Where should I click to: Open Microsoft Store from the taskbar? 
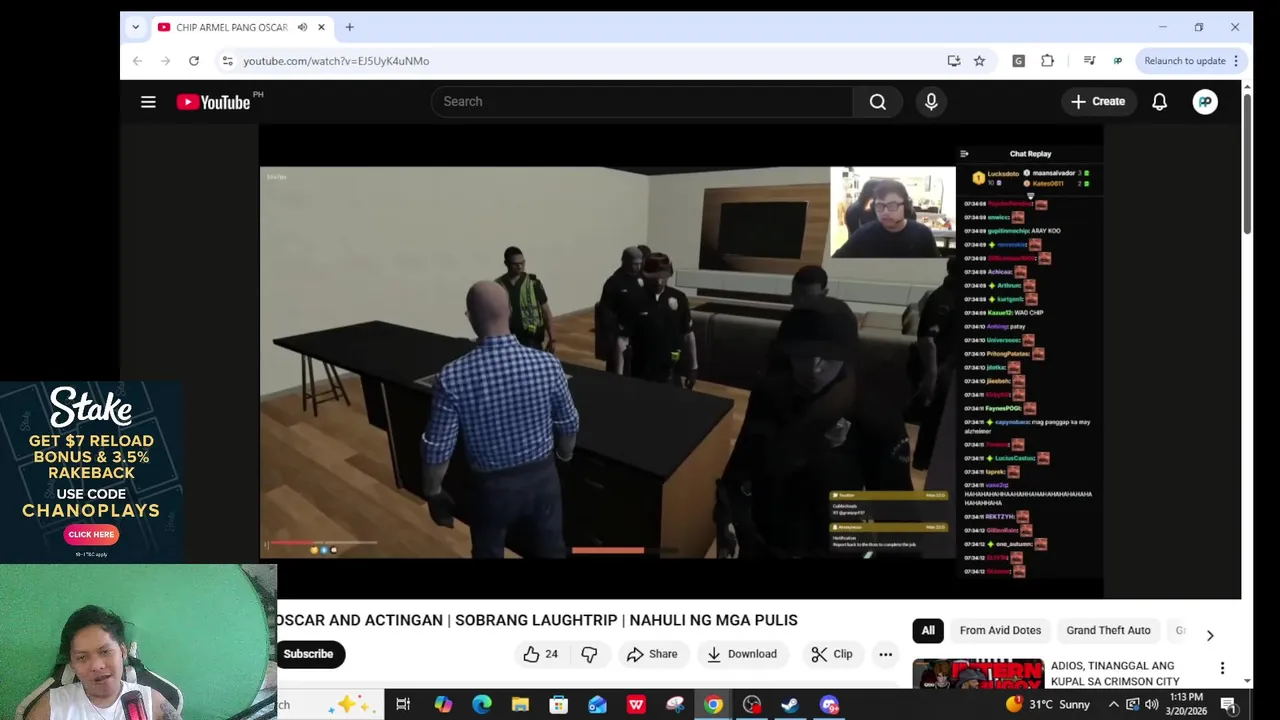[x=559, y=705]
